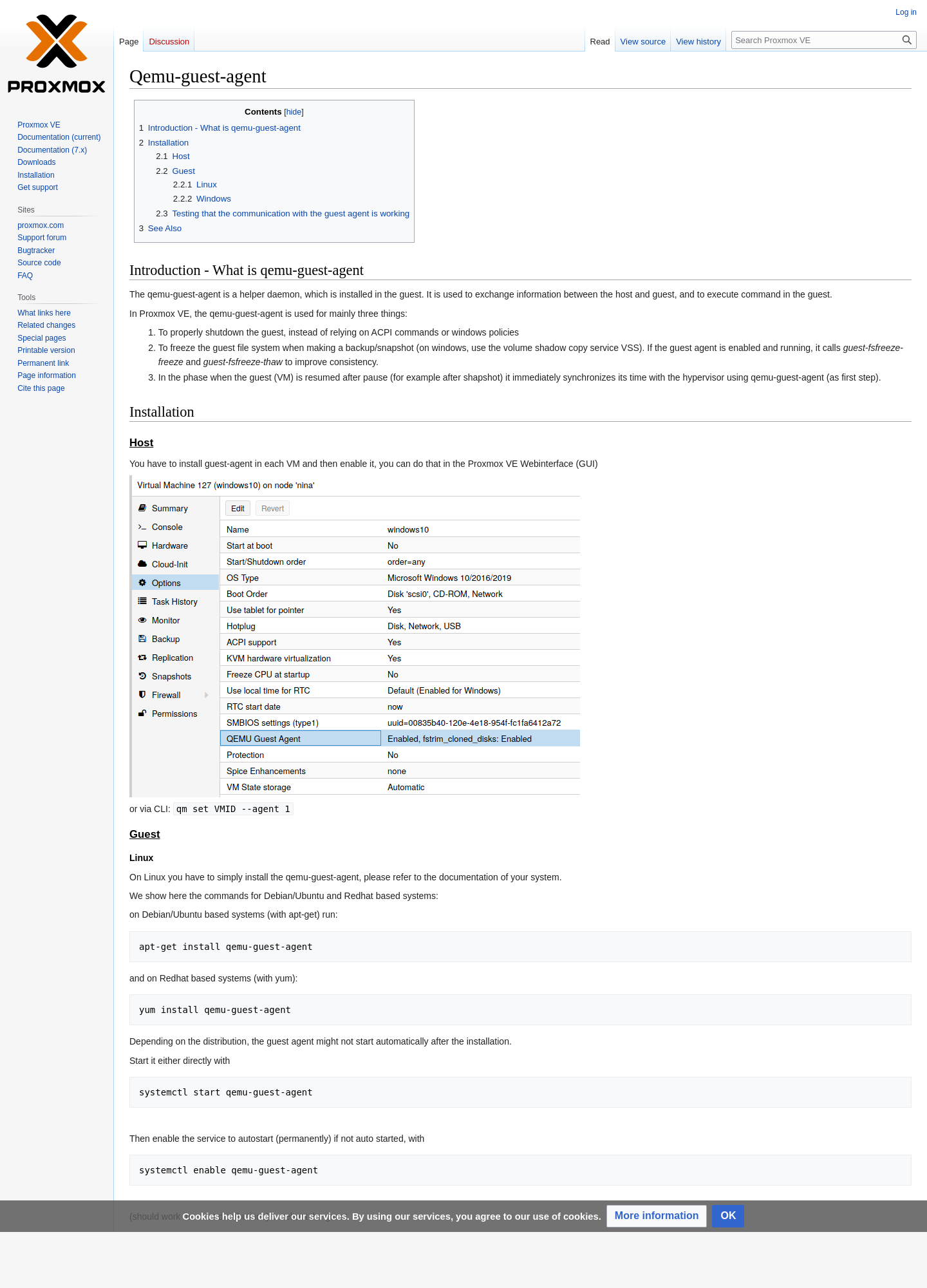Click the 'Enabled, fstrim_cloned_disks: Enabled' value
Viewport: 927px width, 1288px height.
pos(460,739)
